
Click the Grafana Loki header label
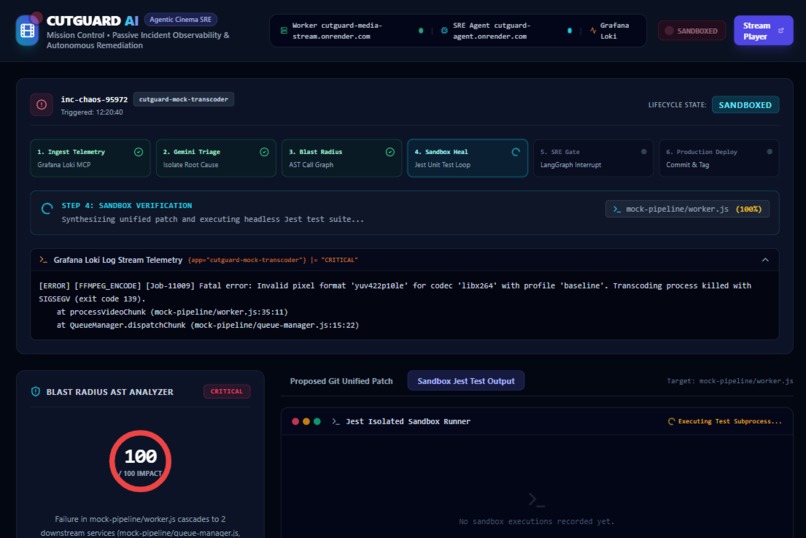[614, 31]
